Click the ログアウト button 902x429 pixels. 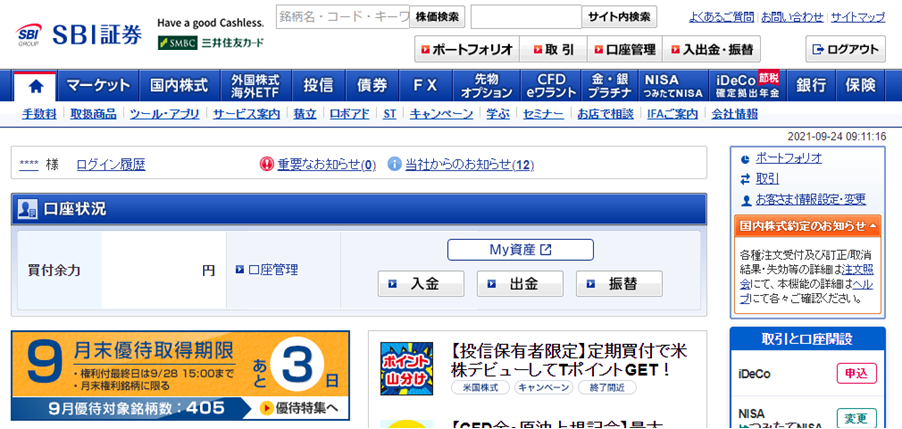tap(845, 49)
